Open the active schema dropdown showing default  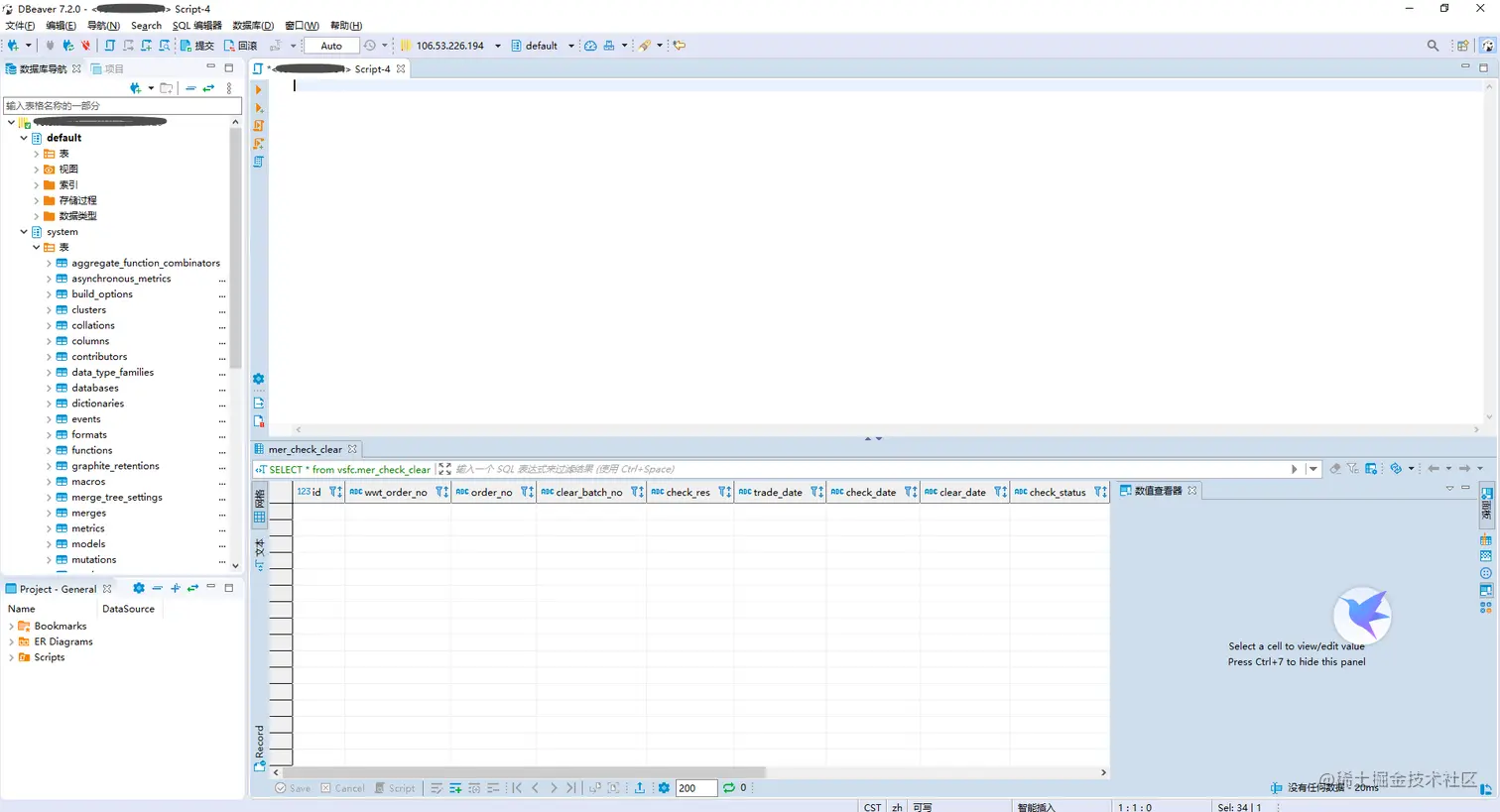543,46
